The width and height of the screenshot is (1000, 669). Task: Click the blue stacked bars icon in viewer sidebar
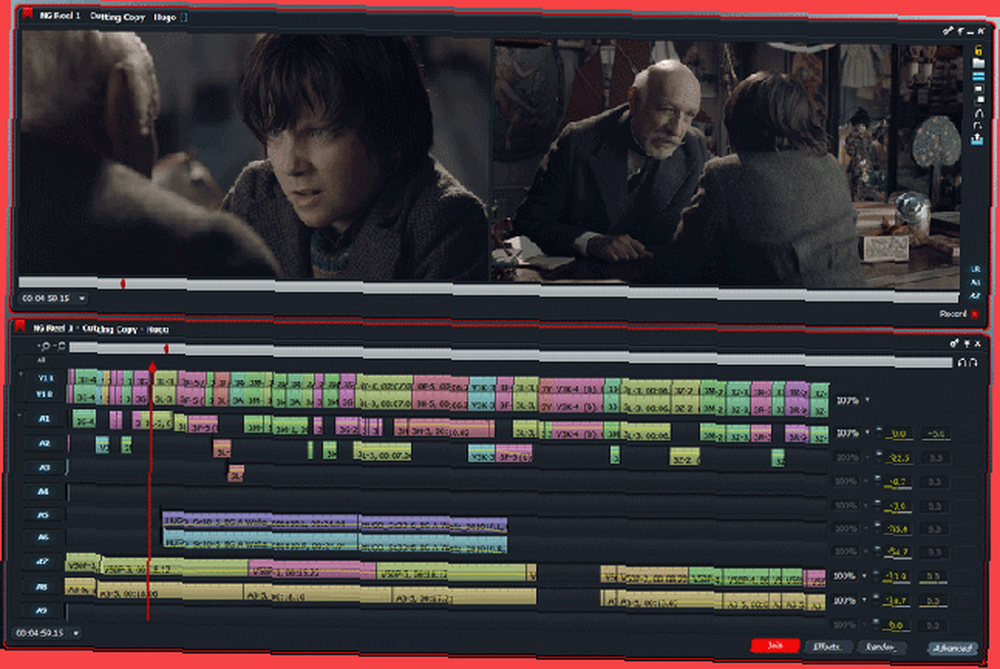[978, 77]
